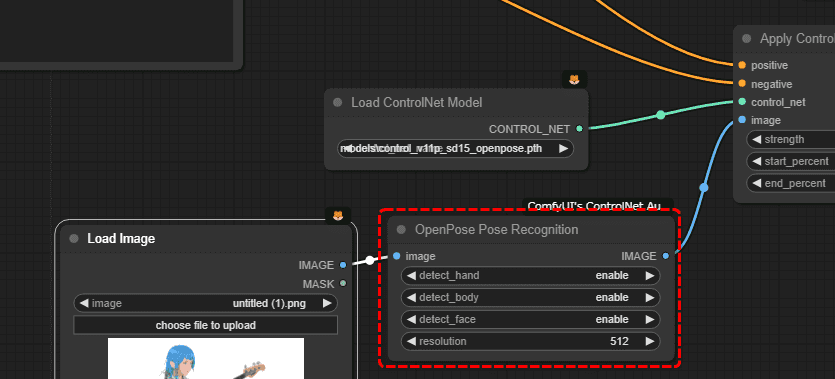Toggle detect_body with its right arrow
835x379 pixels.
(x=650, y=298)
